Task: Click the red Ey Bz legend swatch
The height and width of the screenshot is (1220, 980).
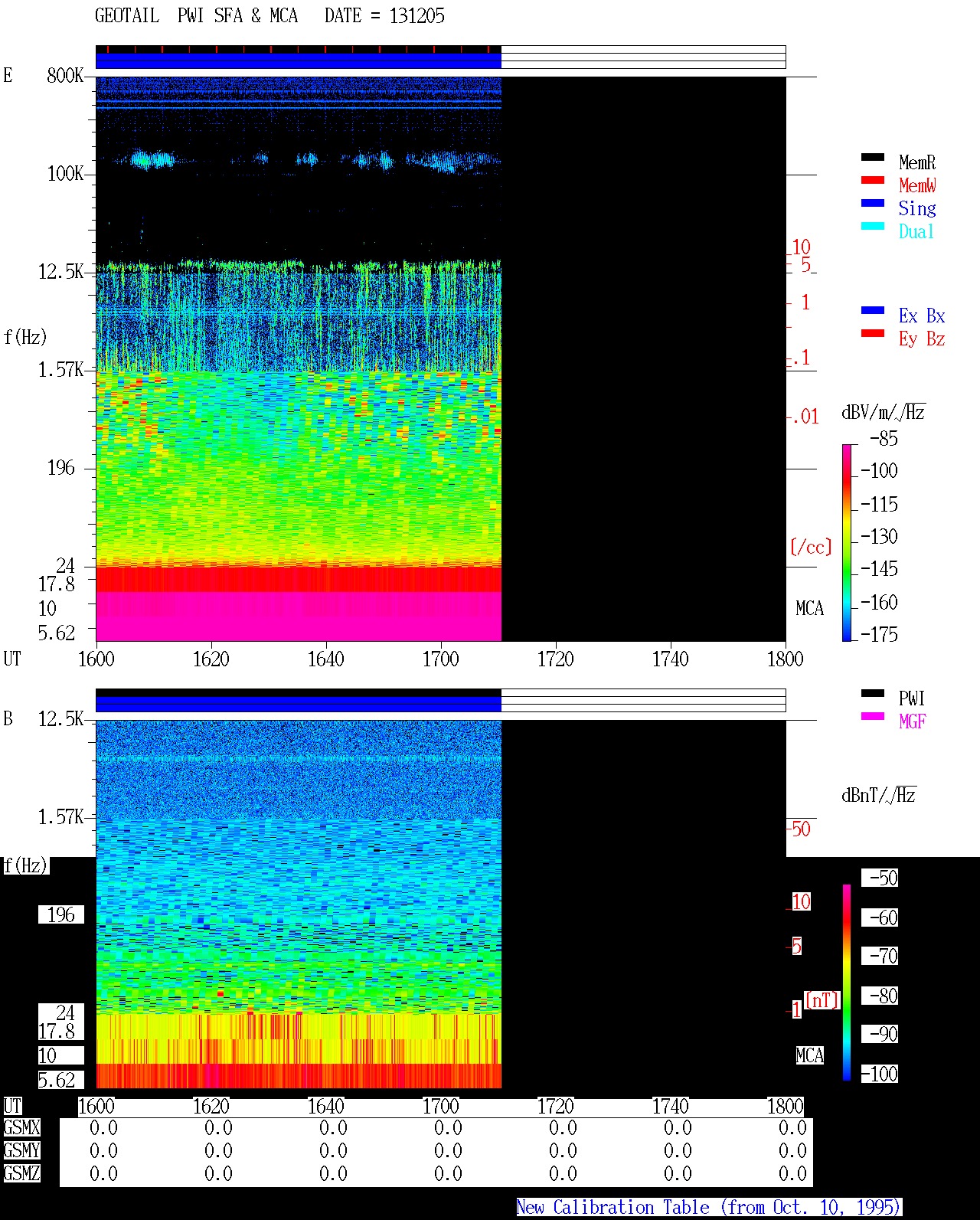Action: (873, 333)
